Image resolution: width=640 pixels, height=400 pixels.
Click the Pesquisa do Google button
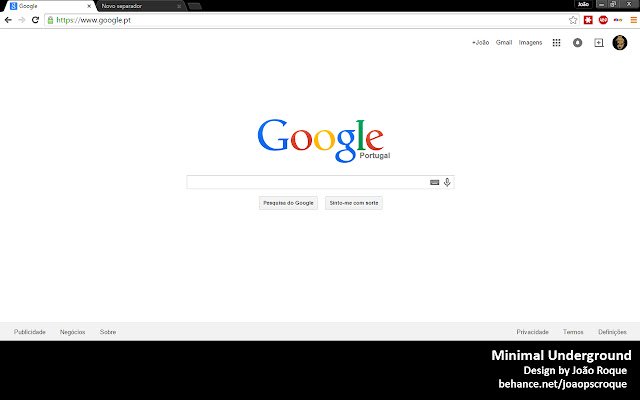[x=288, y=203]
